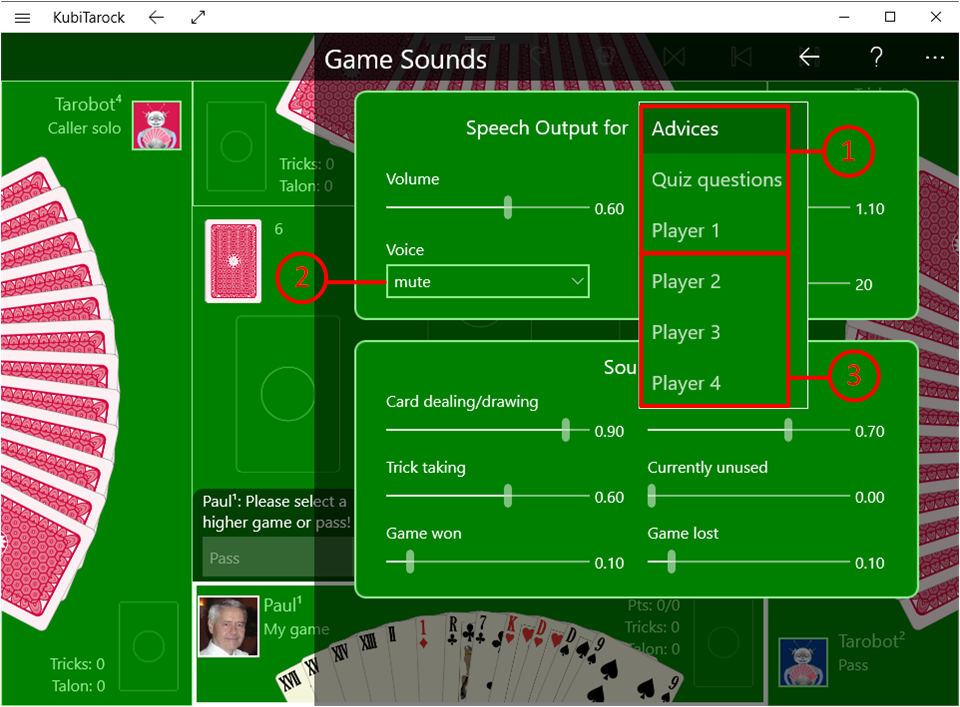Toggle full-screen with the diagonal arrow icon
The height and width of the screenshot is (707, 960).
198,17
